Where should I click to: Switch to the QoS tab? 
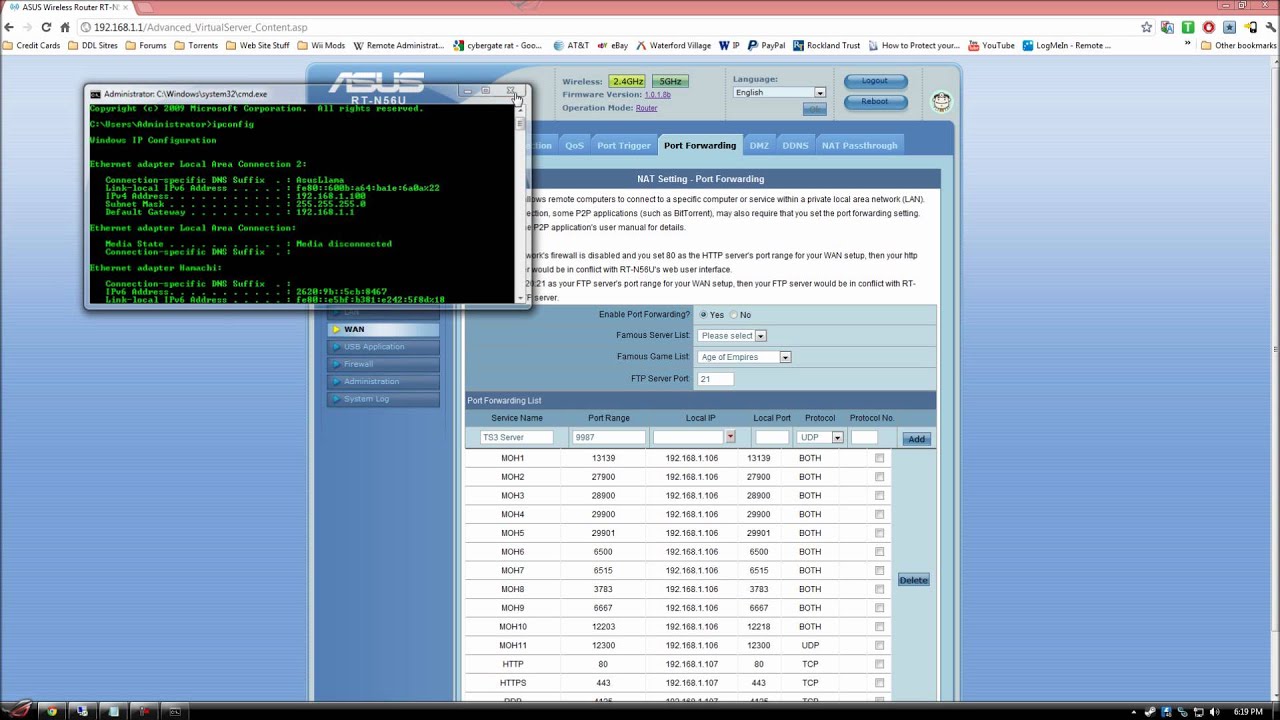pyautogui.click(x=574, y=146)
